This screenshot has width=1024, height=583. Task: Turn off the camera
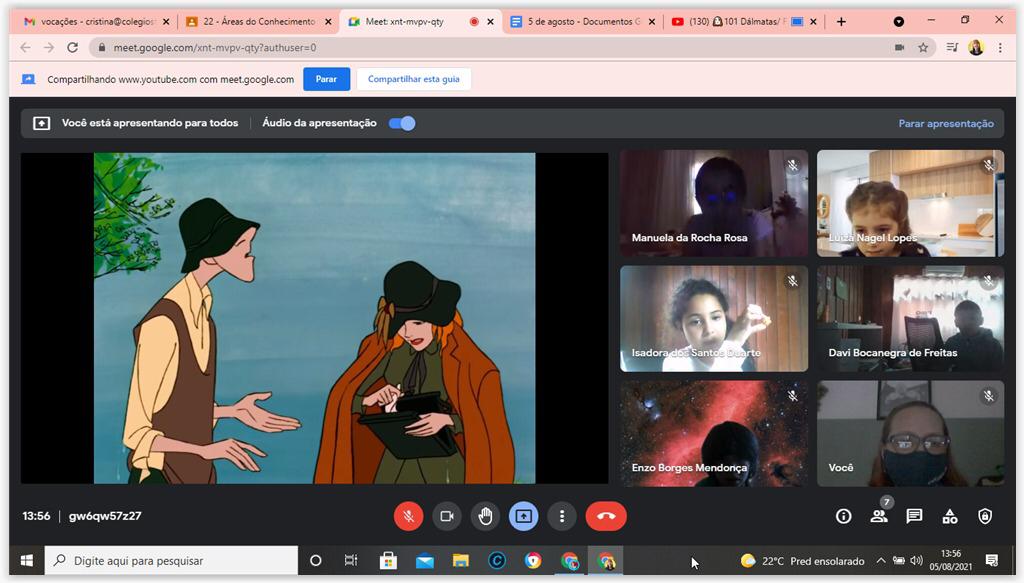click(x=447, y=516)
